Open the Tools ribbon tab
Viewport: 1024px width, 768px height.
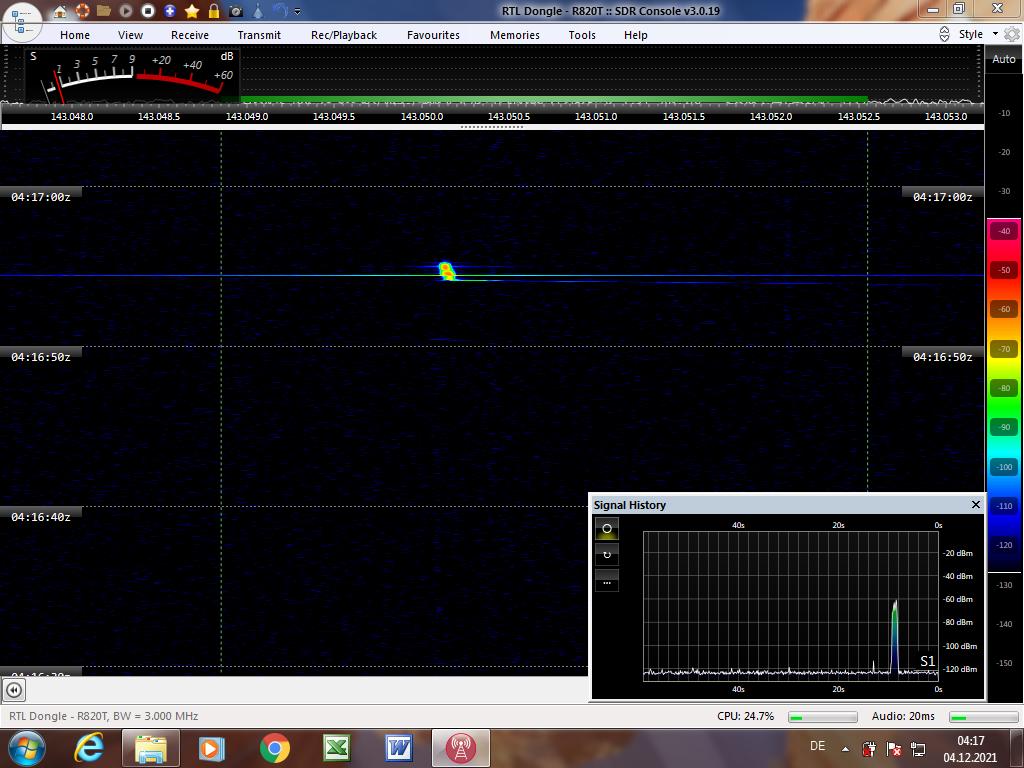(582, 35)
